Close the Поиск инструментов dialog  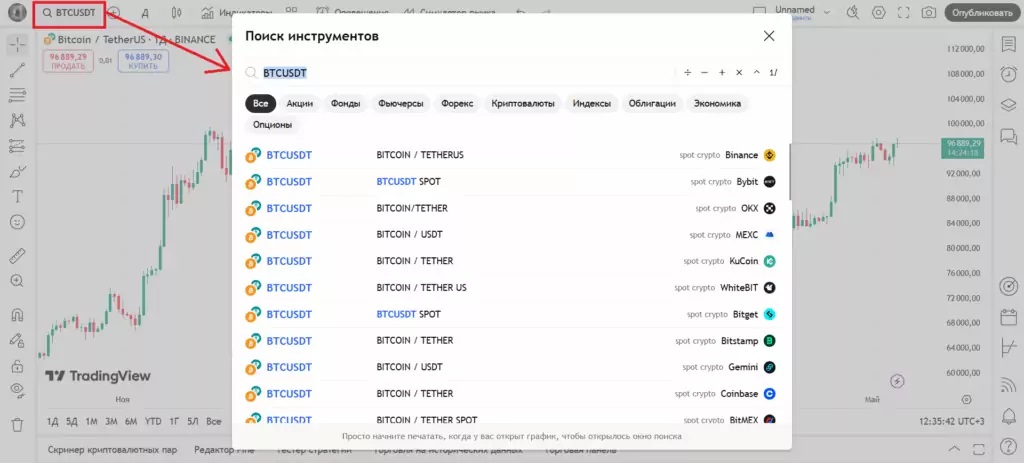click(769, 36)
